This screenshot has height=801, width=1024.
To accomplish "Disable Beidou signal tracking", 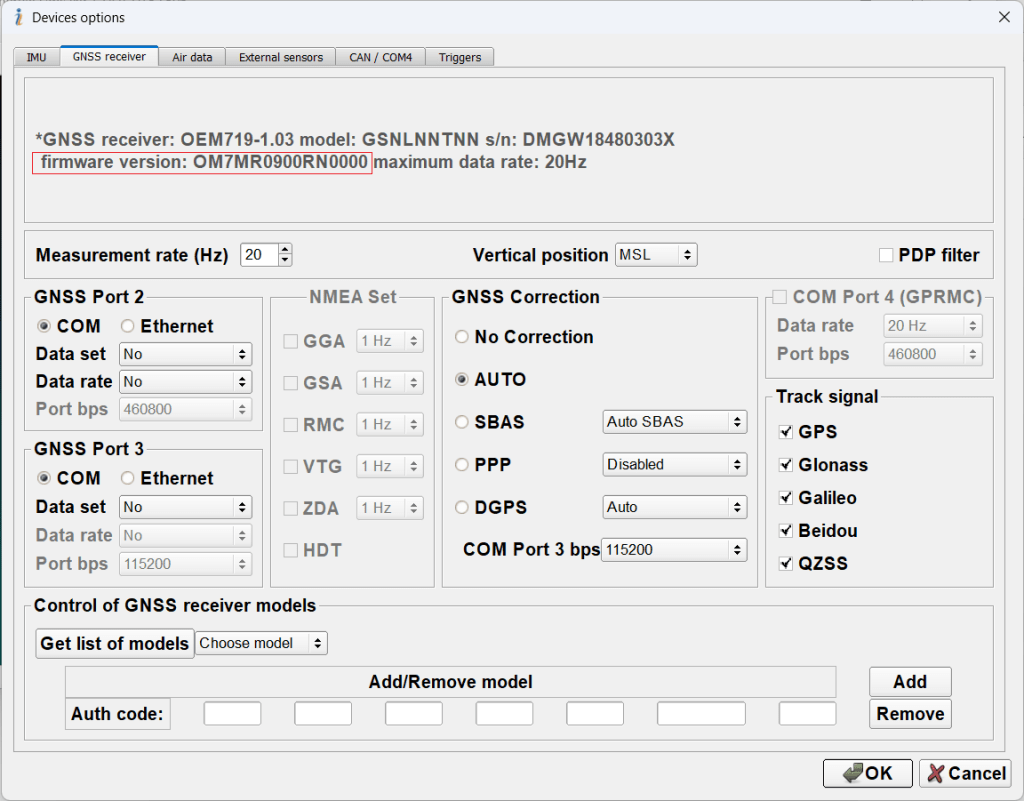I will [786, 530].
